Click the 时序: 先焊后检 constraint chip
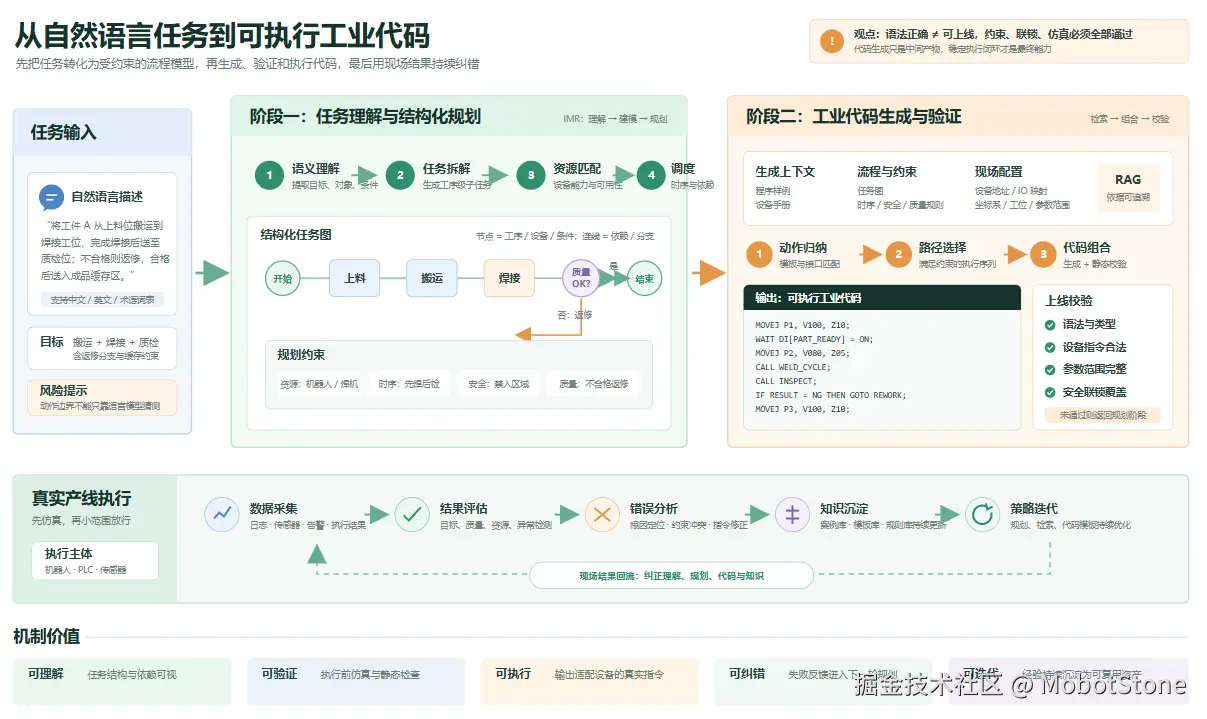The image size is (1207, 719). pyautogui.click(x=409, y=383)
